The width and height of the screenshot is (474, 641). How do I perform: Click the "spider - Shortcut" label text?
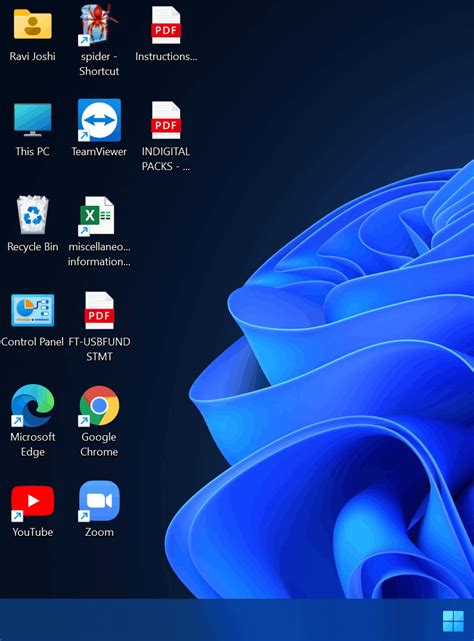tap(99, 63)
